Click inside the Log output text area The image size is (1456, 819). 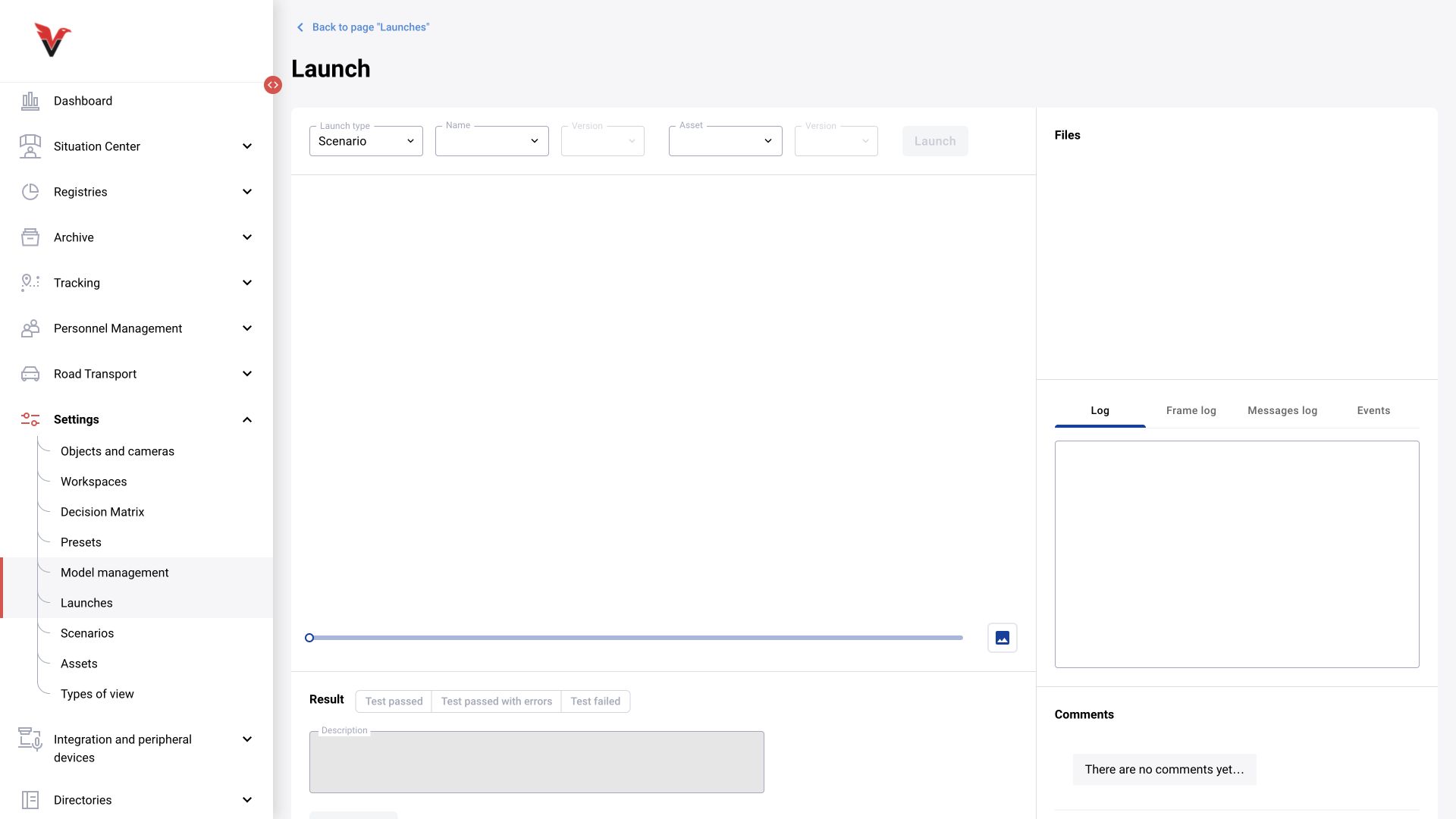1237,554
